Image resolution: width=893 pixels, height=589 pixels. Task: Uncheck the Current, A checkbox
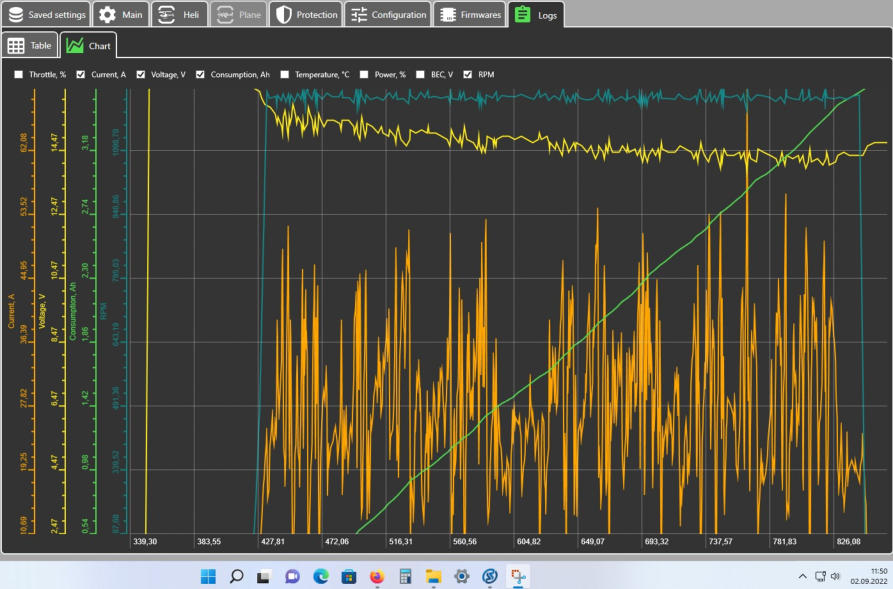pyautogui.click(x=81, y=75)
